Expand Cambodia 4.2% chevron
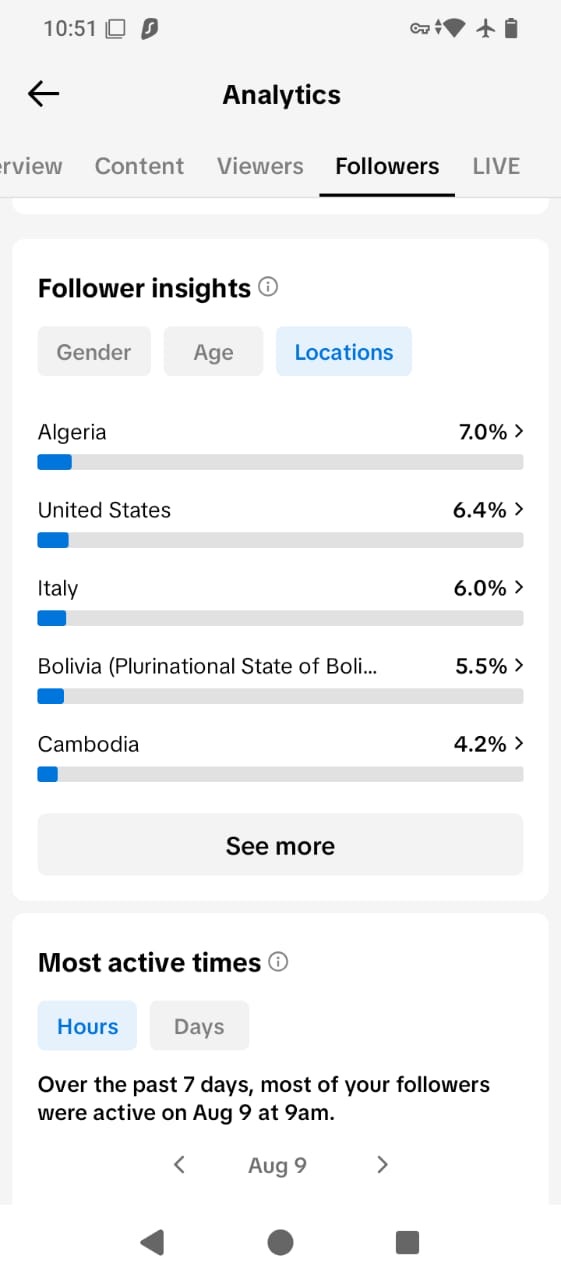 click(518, 744)
